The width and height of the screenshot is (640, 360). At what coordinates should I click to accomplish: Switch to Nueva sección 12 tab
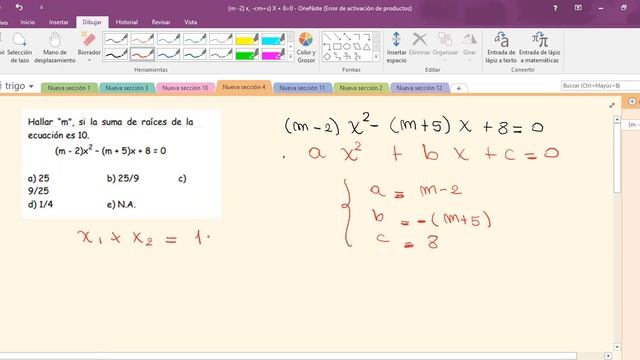click(420, 88)
